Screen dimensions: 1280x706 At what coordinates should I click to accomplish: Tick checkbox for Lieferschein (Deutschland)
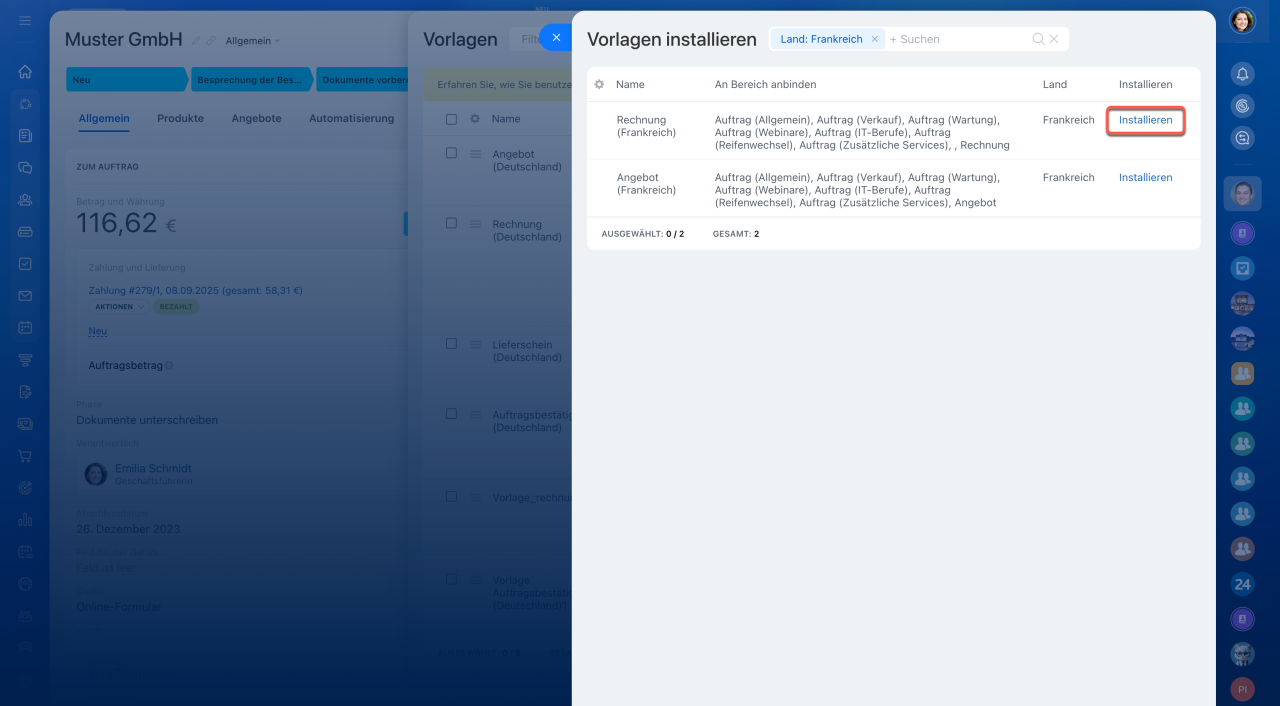(x=451, y=343)
